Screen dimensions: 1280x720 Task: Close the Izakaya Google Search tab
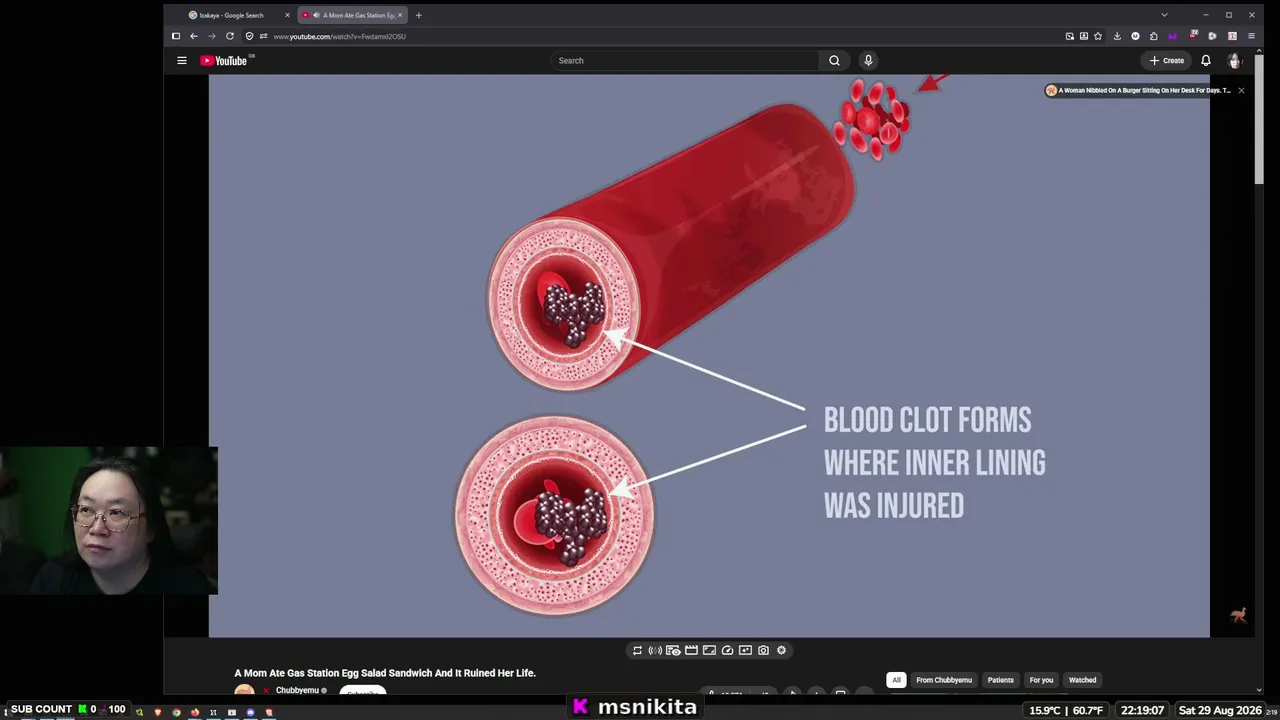(288, 15)
